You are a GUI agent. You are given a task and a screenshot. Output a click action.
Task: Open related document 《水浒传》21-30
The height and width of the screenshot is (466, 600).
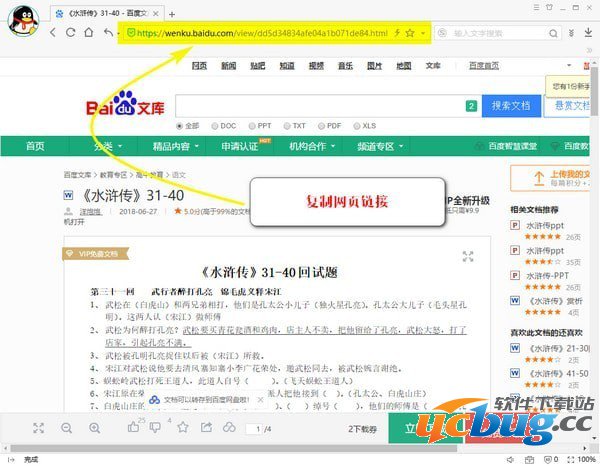(x=559, y=349)
